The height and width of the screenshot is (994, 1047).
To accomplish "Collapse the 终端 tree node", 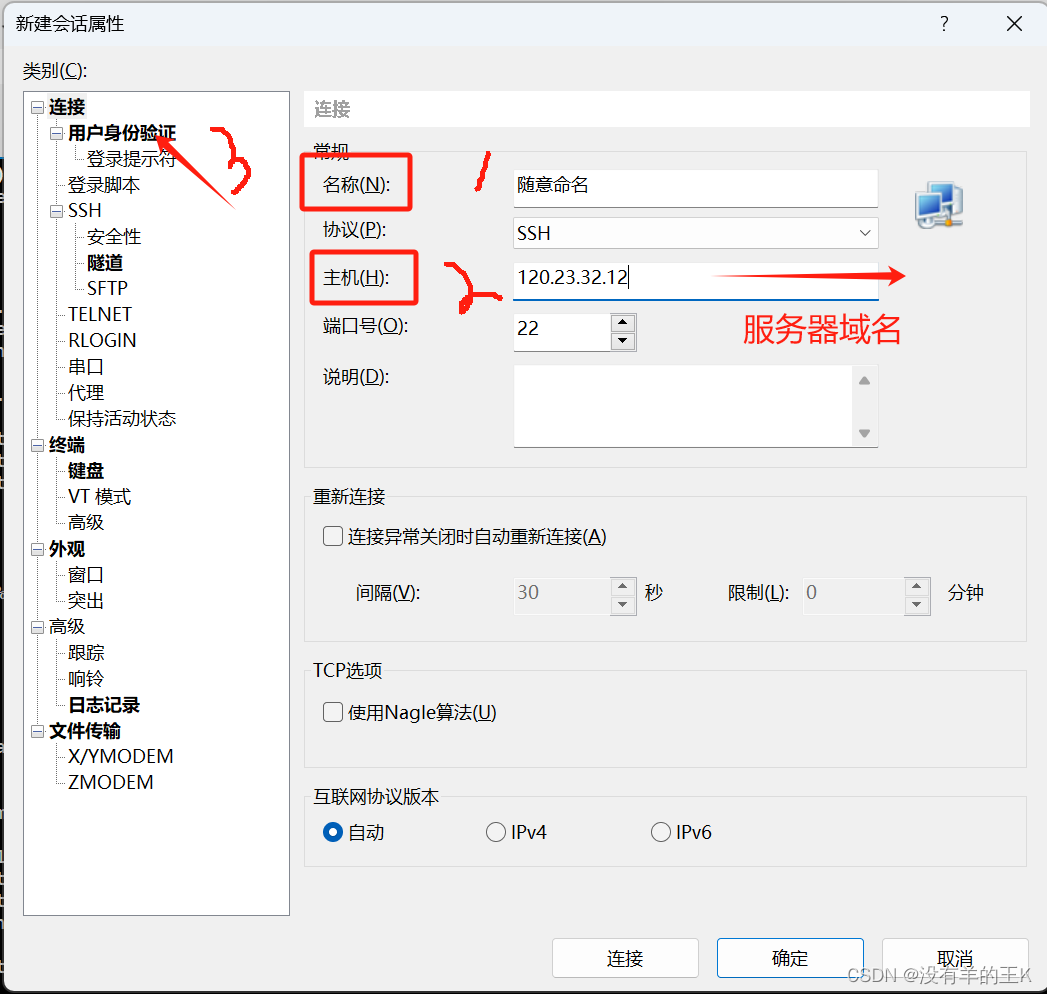I will pyautogui.click(x=37, y=445).
